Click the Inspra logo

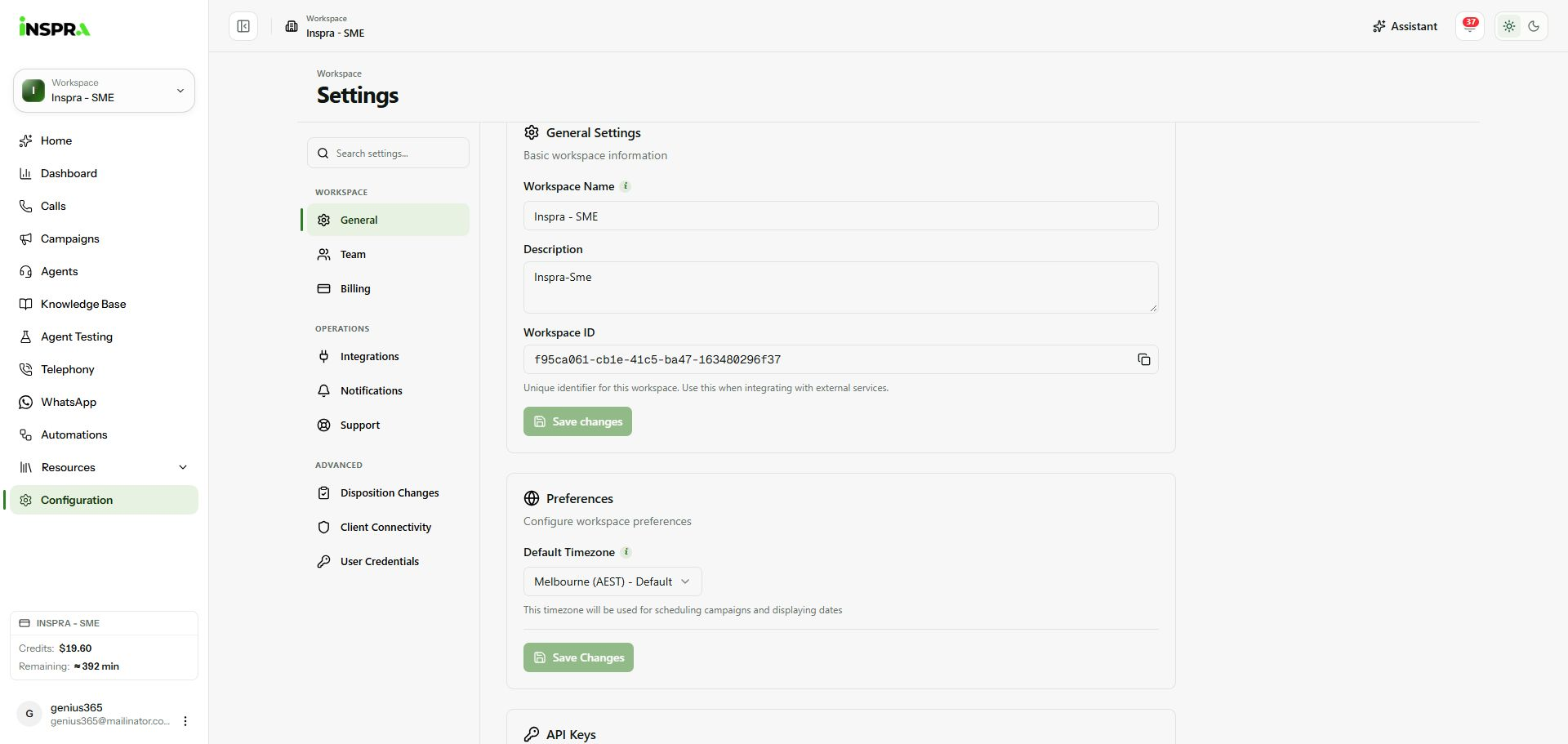[55, 27]
